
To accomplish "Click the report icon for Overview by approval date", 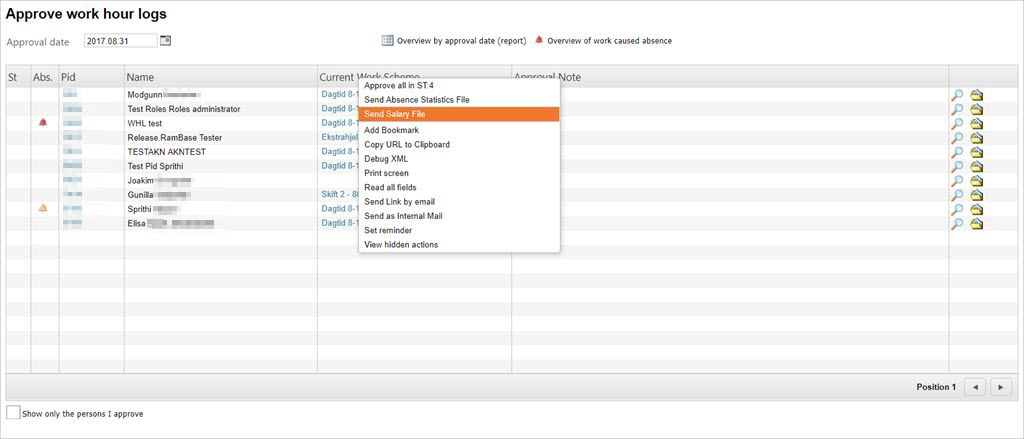I will click(x=387, y=41).
